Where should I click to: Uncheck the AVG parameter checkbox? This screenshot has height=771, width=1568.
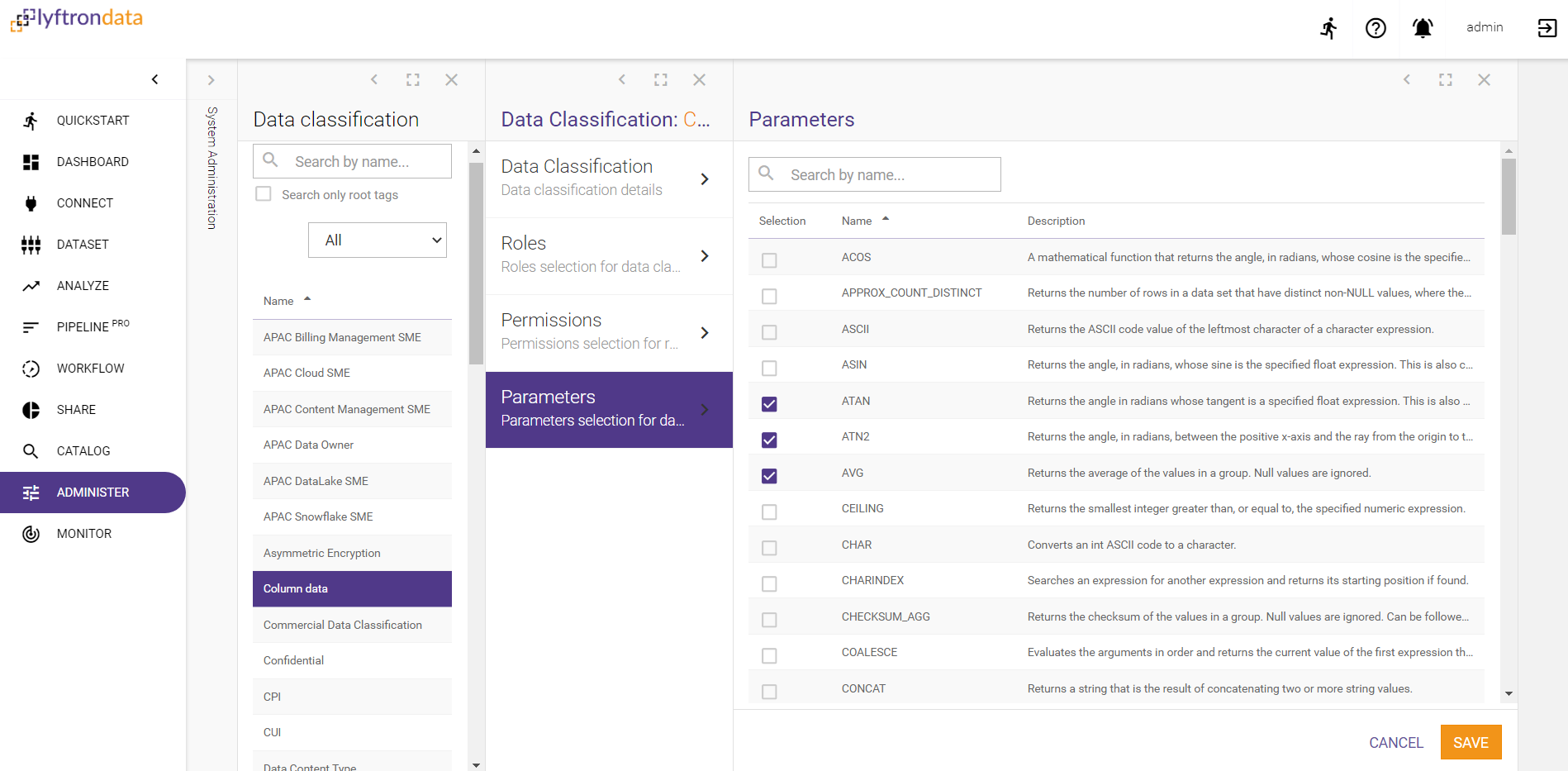click(x=769, y=476)
